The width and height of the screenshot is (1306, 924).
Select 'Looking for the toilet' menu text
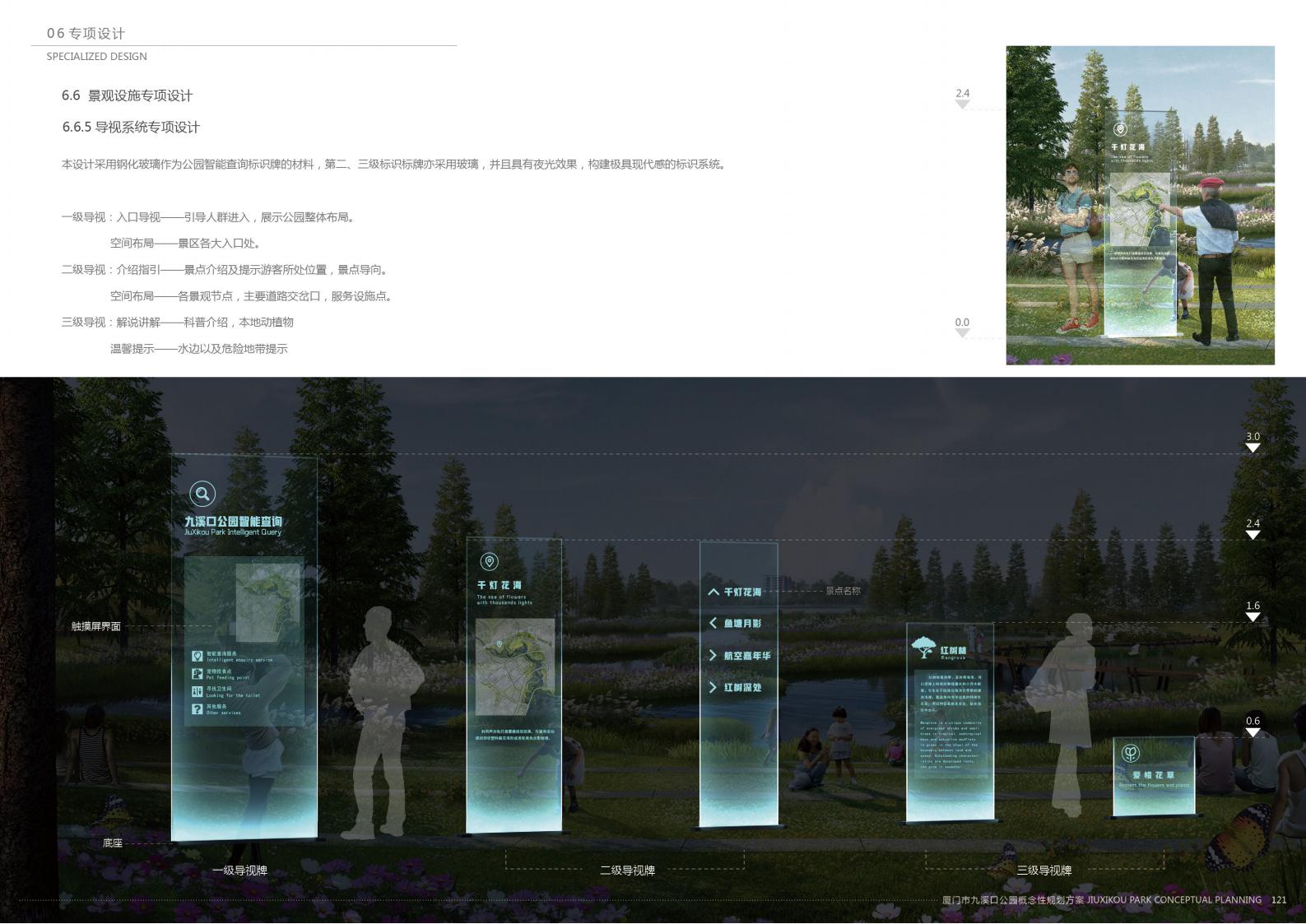pyautogui.click(x=233, y=695)
